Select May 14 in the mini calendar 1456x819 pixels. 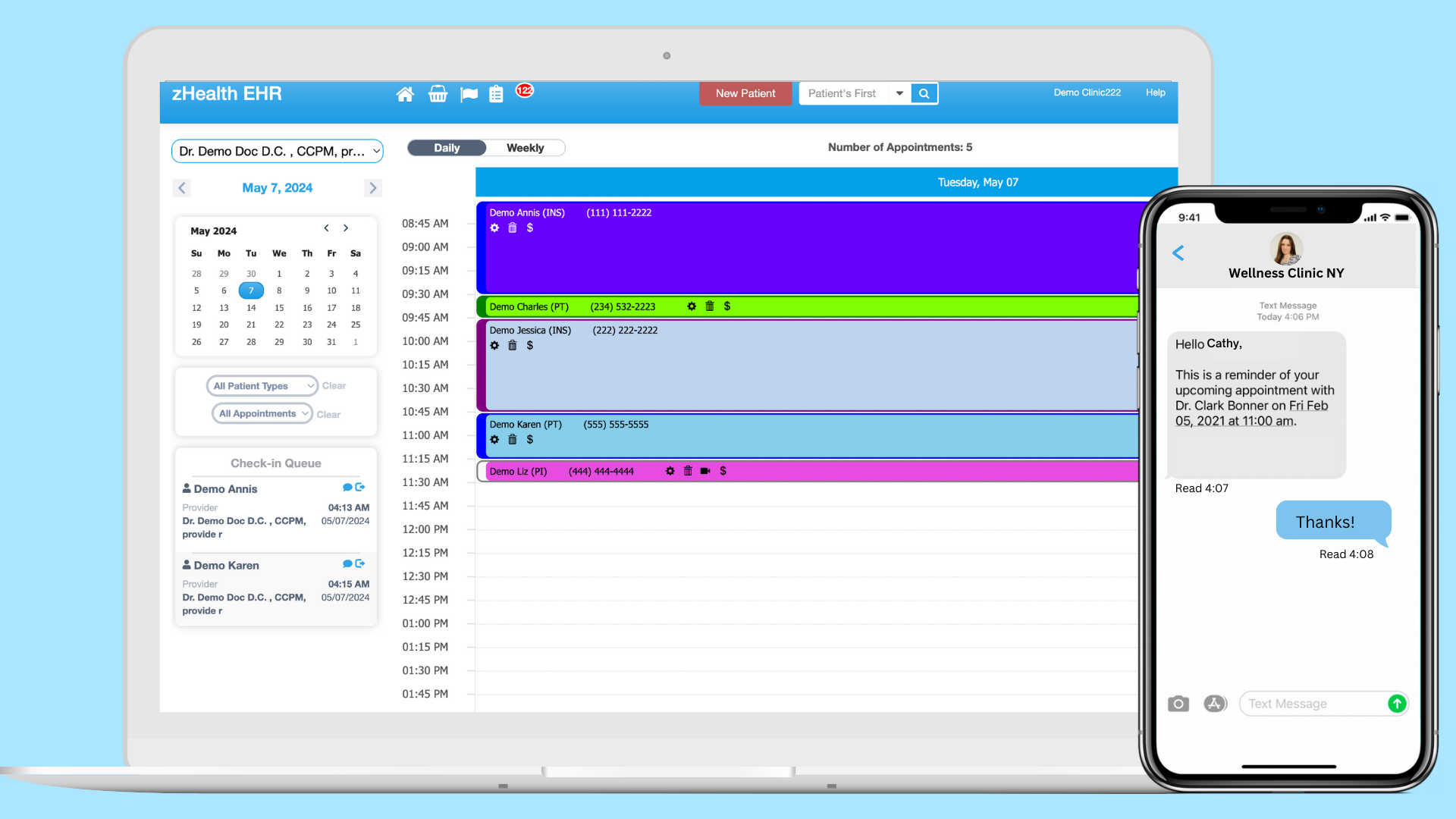[251, 307]
